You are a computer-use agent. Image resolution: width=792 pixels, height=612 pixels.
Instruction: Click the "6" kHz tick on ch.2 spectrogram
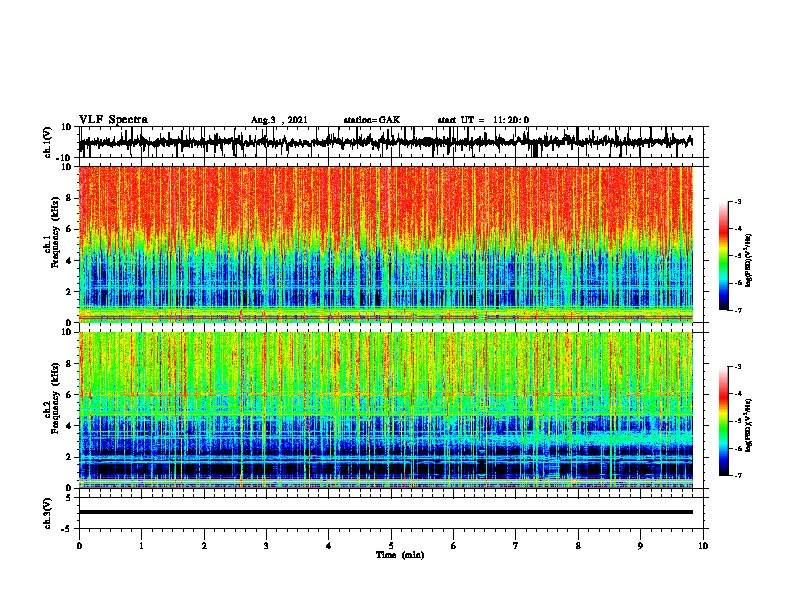pyautogui.click(x=69, y=395)
